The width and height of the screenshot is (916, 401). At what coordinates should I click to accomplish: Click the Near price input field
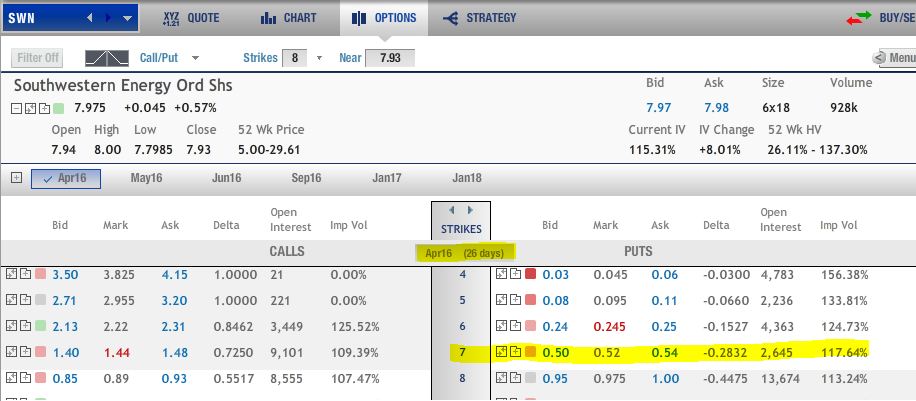tap(390, 58)
